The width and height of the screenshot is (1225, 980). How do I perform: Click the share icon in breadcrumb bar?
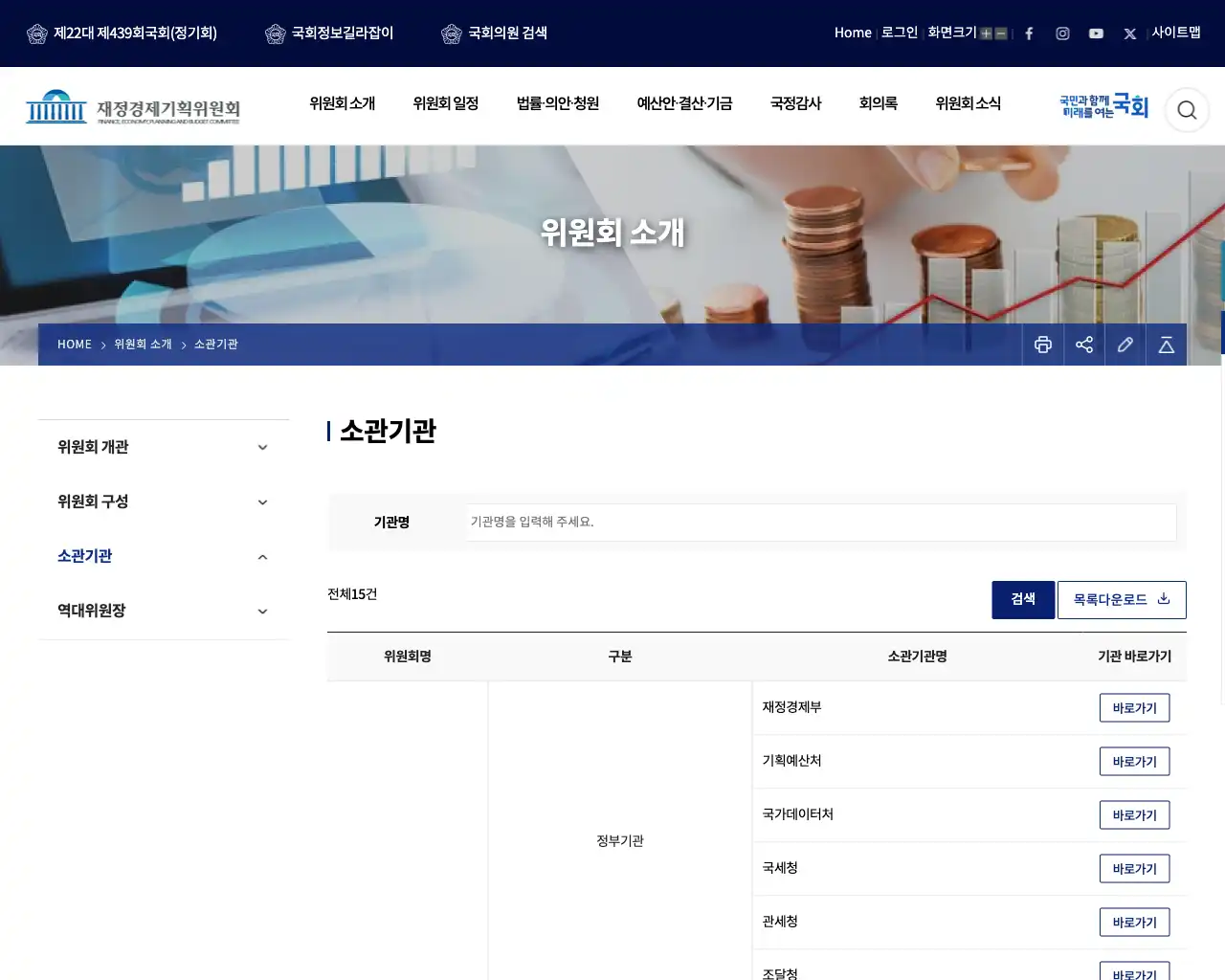(x=1084, y=345)
